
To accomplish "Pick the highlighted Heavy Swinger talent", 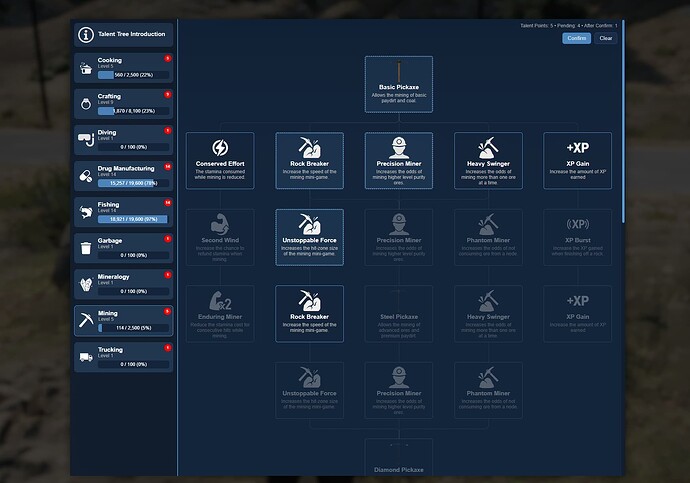I will point(488,161).
